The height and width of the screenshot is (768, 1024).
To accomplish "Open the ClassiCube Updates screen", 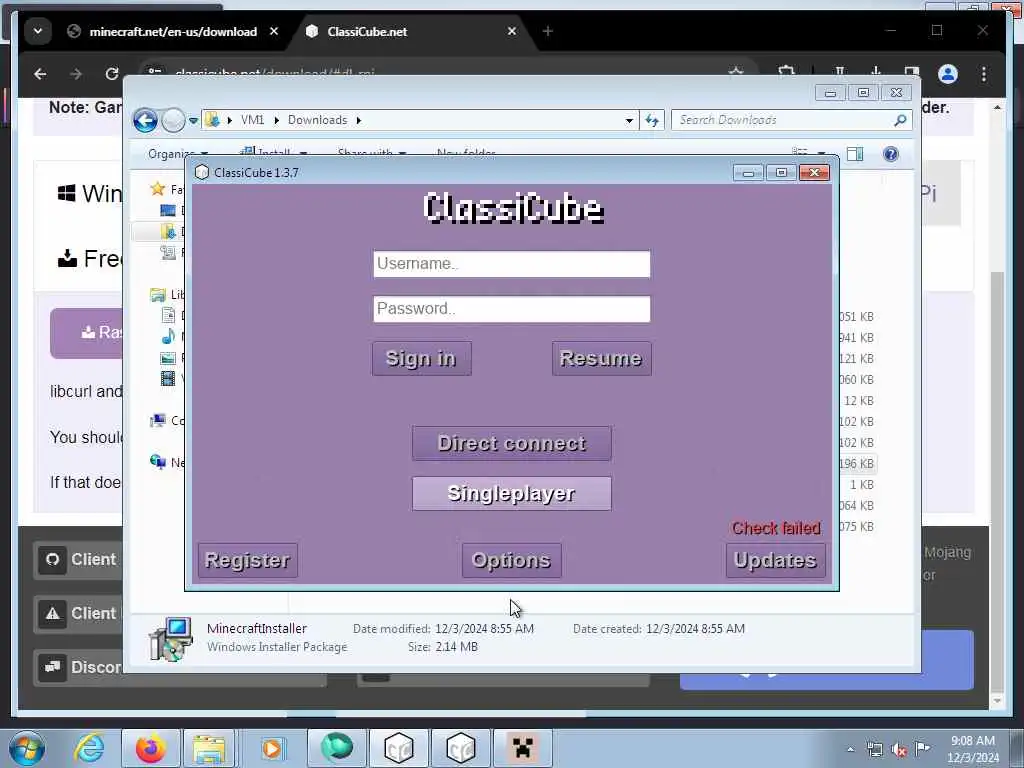I will click(x=775, y=560).
